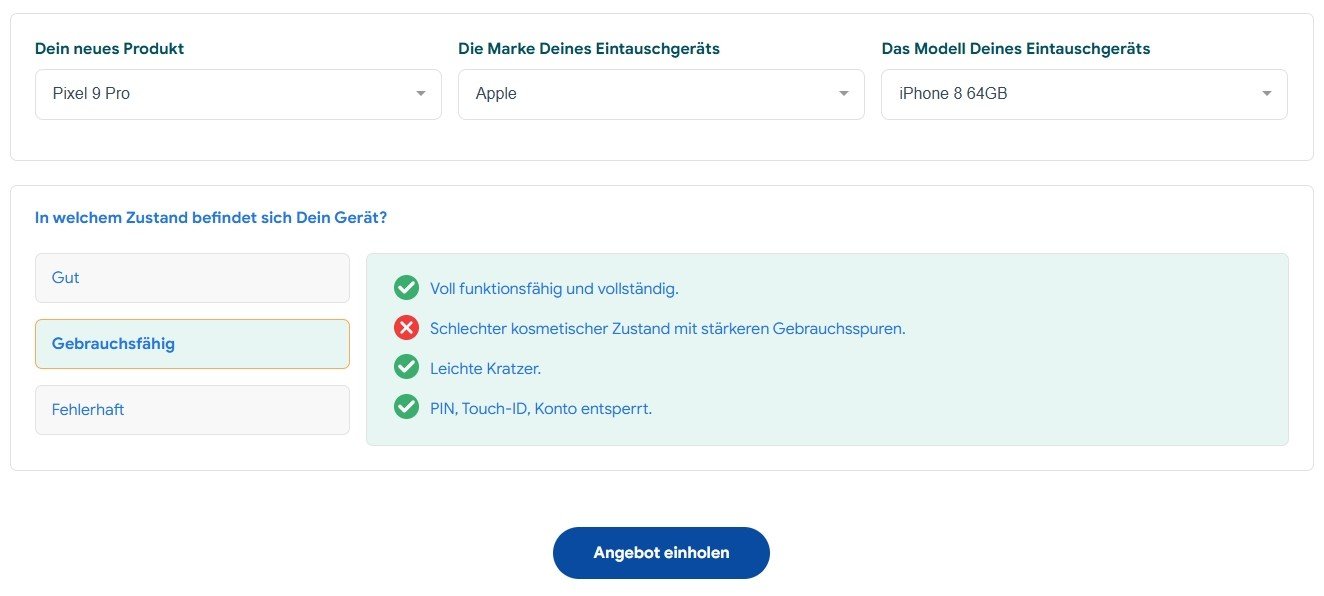Click the "Die Marke Deines Eintauschgeräts" label
Image resolution: width=1324 pixels, height=596 pixels.
[x=589, y=49]
